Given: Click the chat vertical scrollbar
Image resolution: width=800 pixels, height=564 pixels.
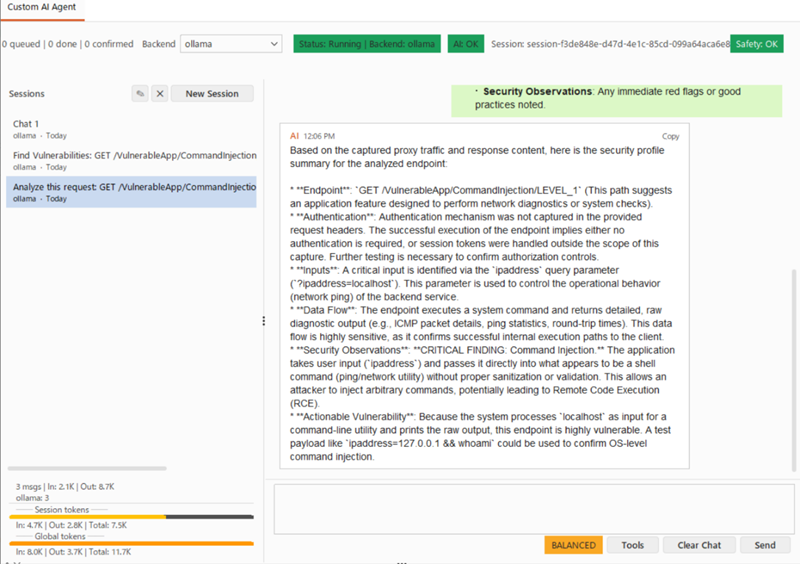Looking at the screenshot, I should 794,370.
